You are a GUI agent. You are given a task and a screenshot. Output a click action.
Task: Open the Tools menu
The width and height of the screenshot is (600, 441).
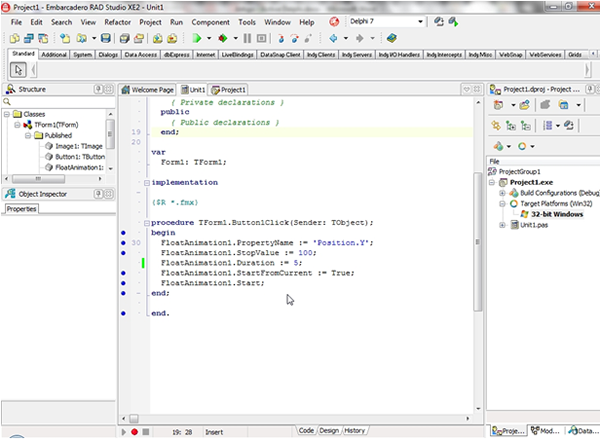[x=247, y=22]
